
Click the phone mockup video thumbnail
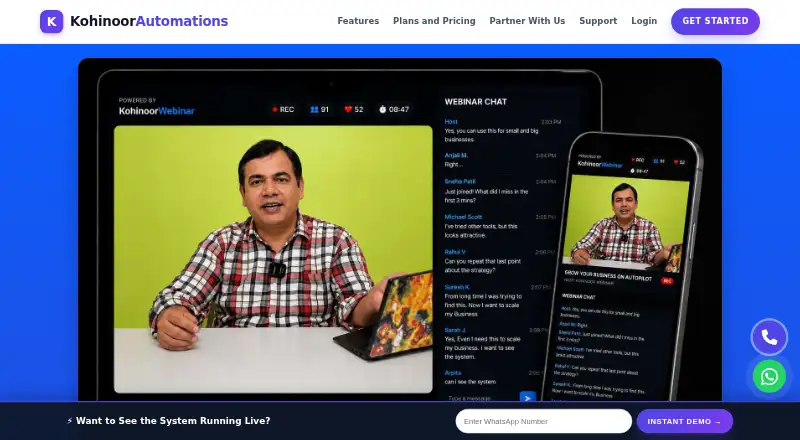pyautogui.click(x=626, y=222)
